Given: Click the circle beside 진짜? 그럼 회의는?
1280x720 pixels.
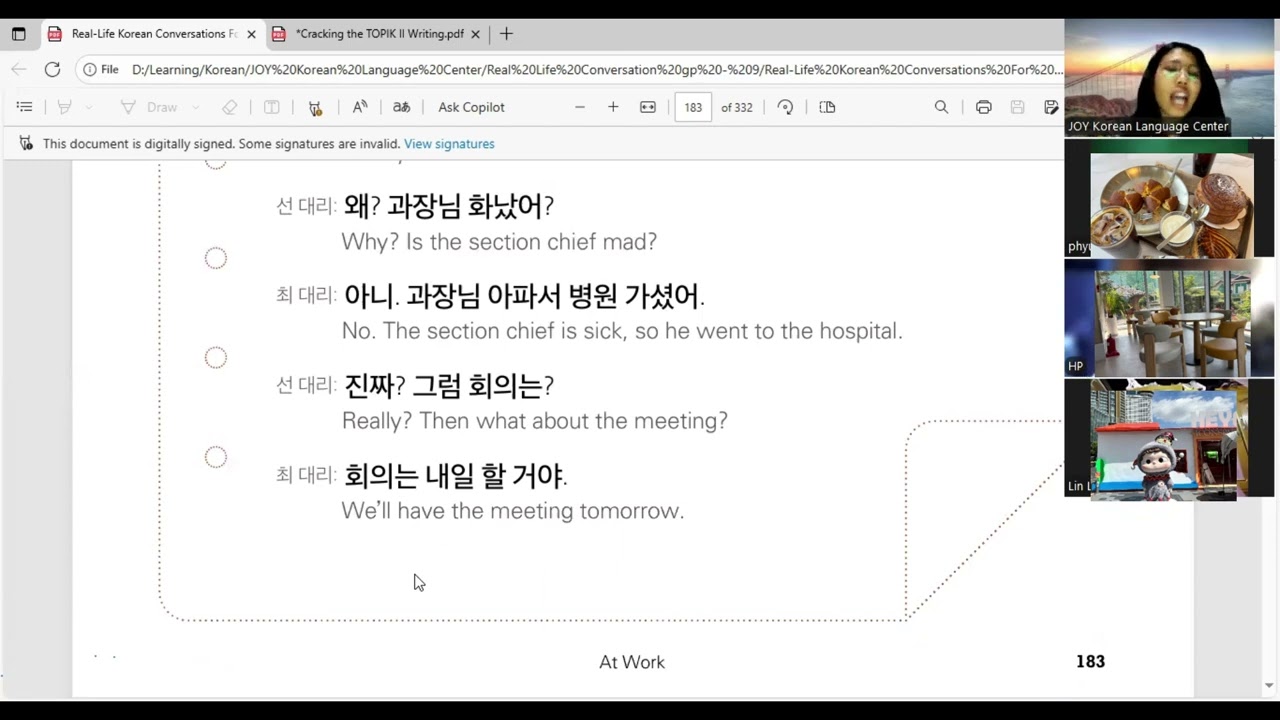Looking at the screenshot, I should [x=215, y=357].
